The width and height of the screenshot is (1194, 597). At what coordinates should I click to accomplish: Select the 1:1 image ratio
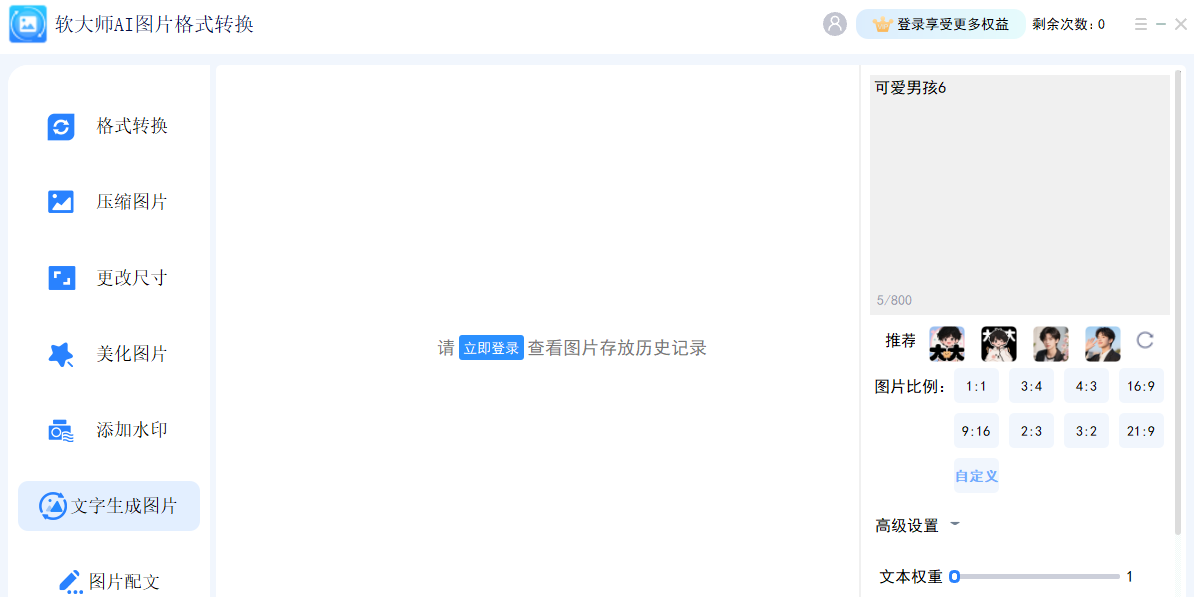(x=976, y=385)
